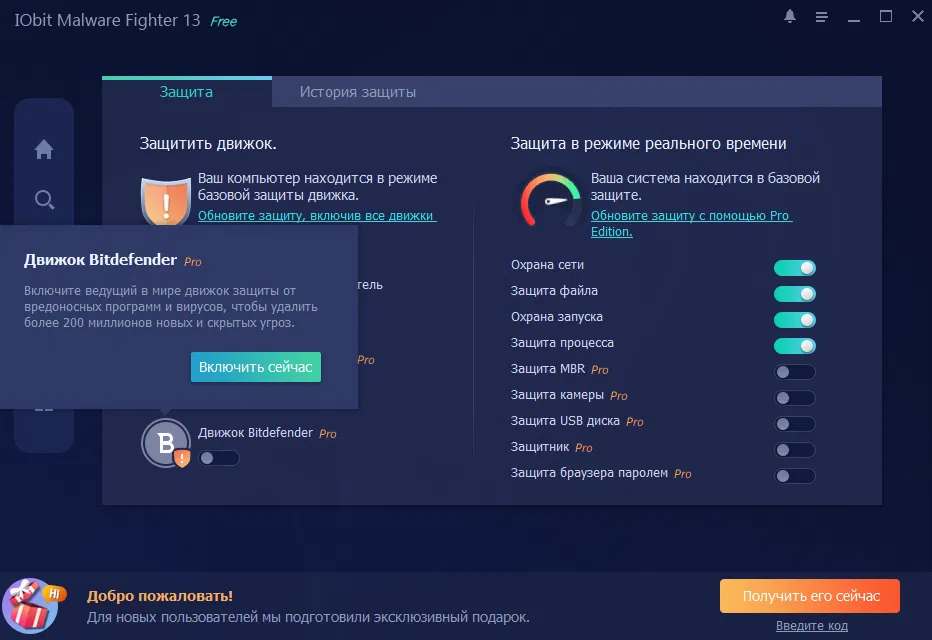
Task: Toggle Охрана сети switch off
Action: click(795, 268)
